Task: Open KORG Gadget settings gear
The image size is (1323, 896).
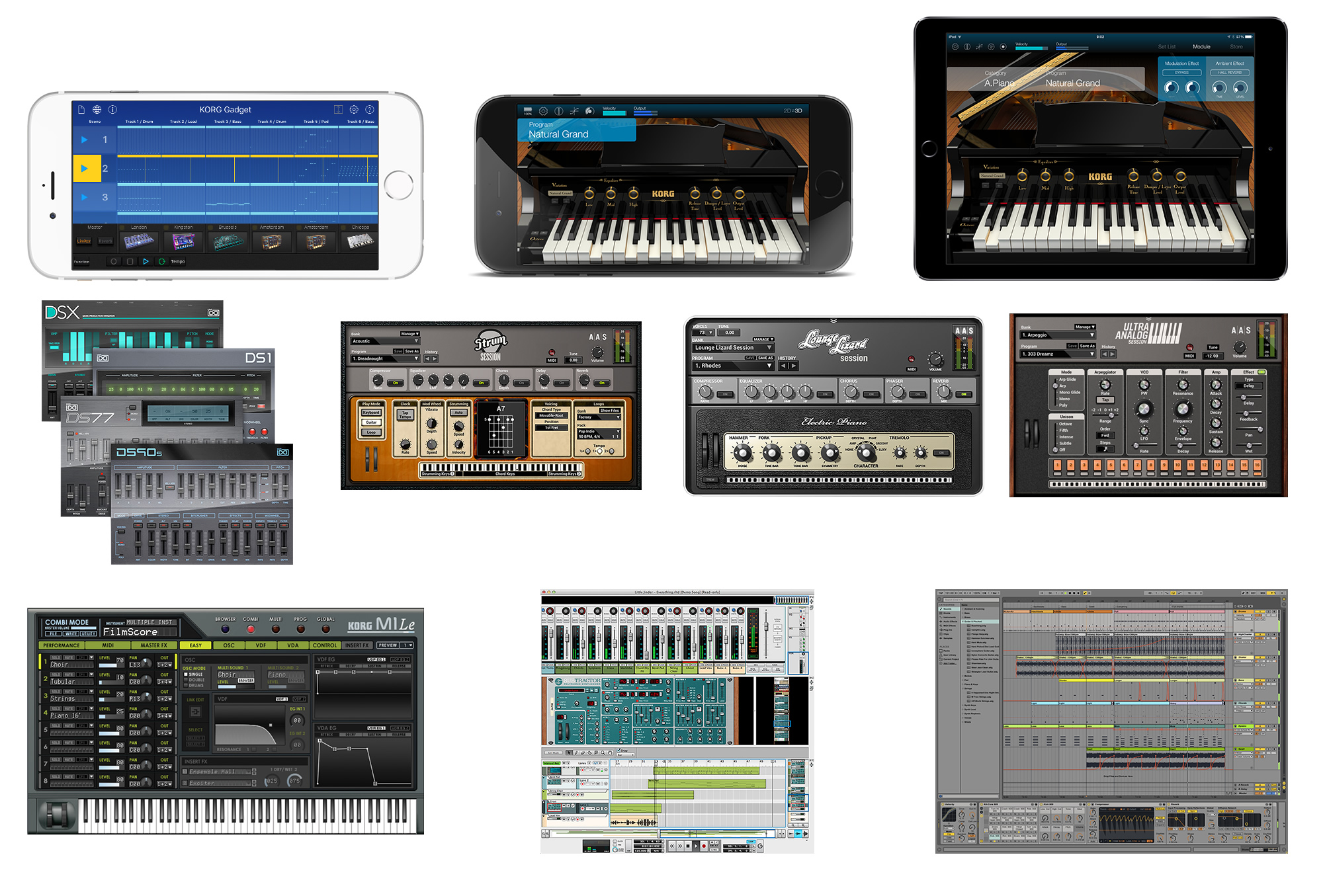Action: click(354, 109)
